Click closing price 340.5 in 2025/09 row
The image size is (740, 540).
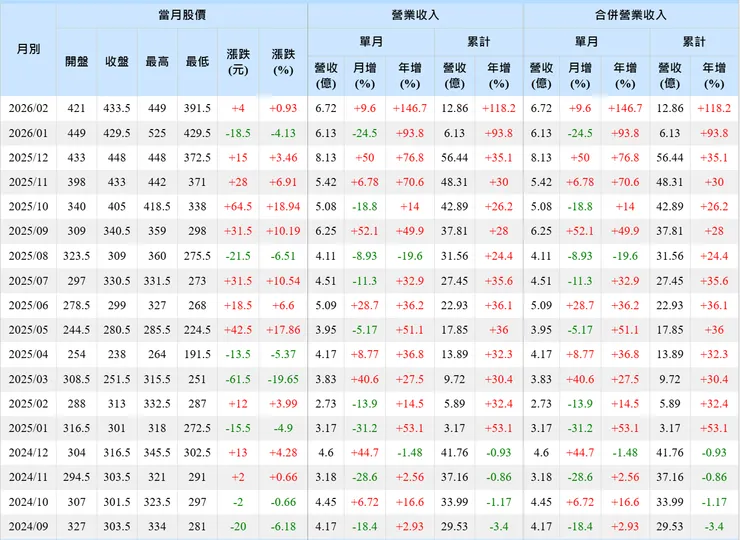tap(117, 231)
